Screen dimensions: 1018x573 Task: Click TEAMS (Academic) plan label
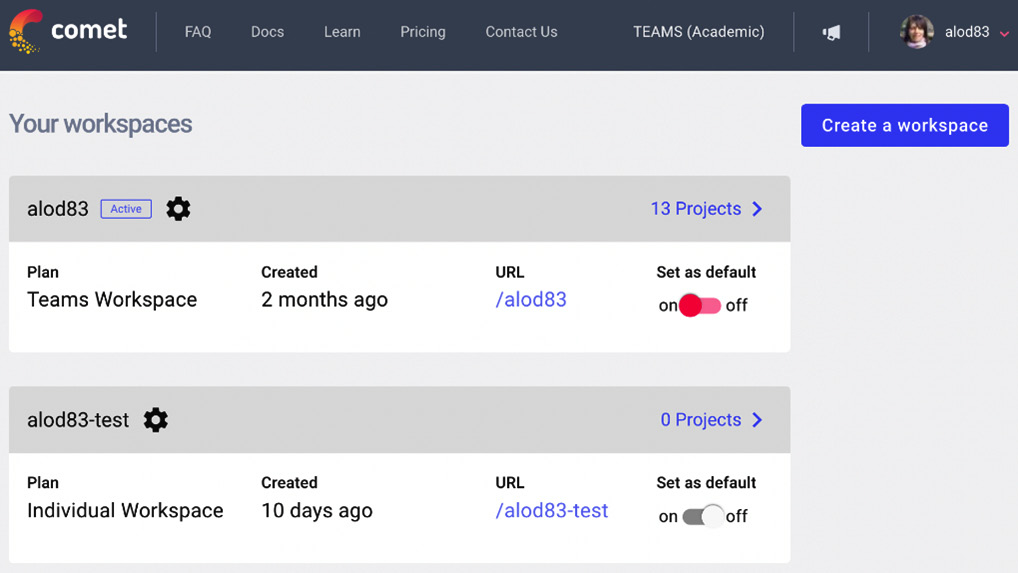[x=699, y=32]
